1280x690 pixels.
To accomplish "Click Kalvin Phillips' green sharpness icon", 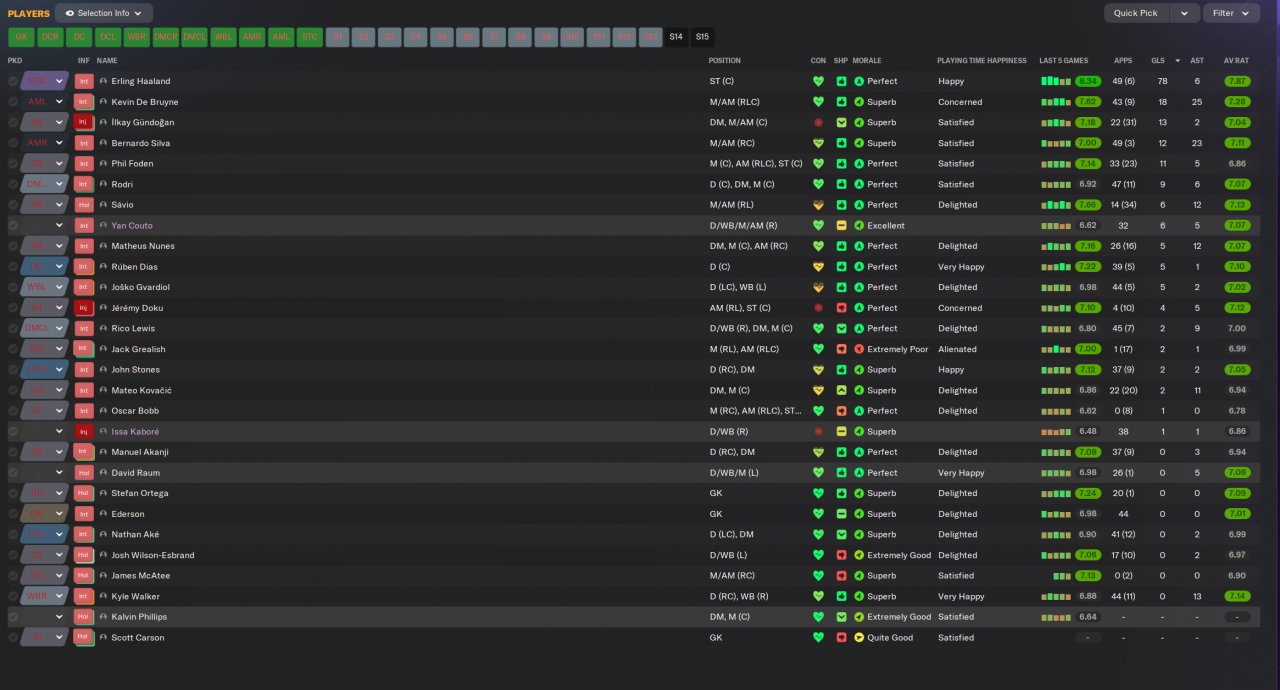I will [841, 617].
